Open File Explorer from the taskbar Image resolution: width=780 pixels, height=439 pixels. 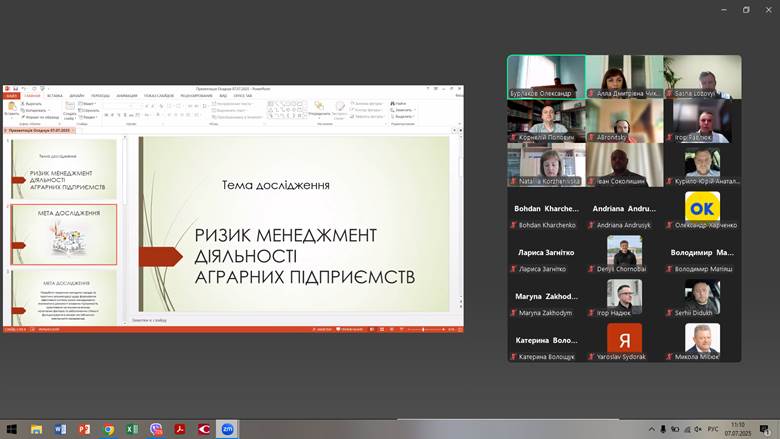coord(36,429)
